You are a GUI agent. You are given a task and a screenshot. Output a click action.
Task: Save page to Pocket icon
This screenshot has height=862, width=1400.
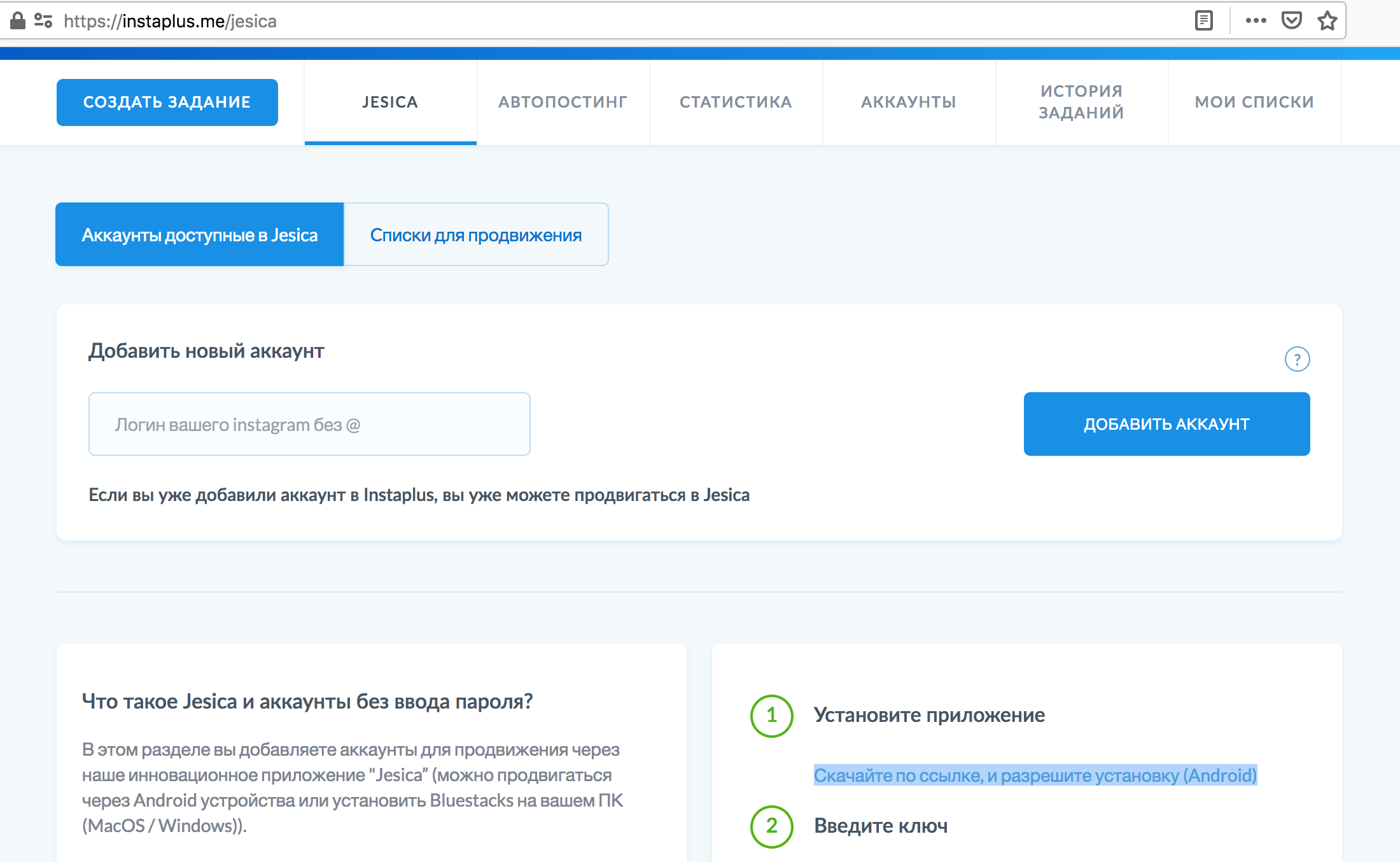pos(1291,21)
